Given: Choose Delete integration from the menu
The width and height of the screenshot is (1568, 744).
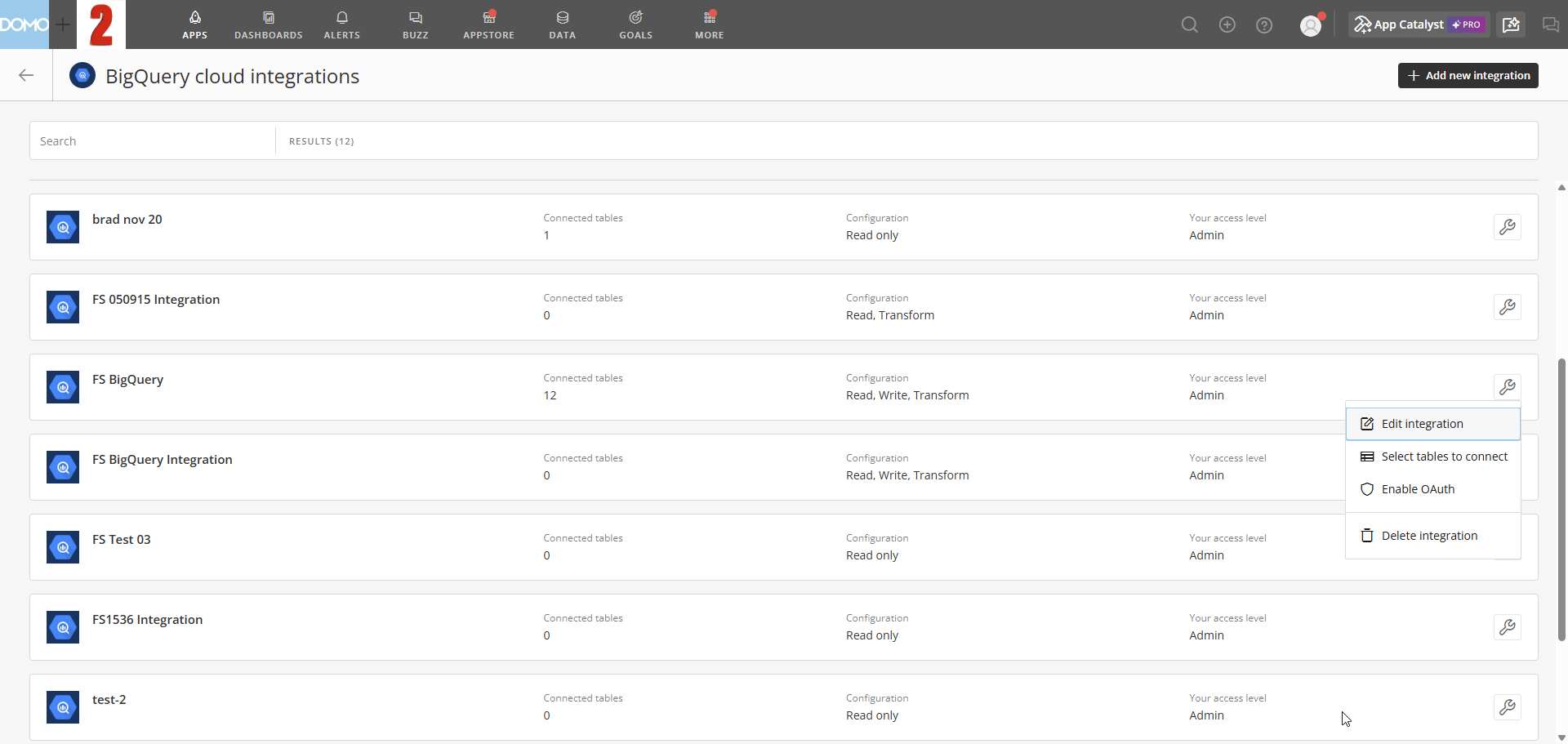Looking at the screenshot, I should pyautogui.click(x=1432, y=536).
